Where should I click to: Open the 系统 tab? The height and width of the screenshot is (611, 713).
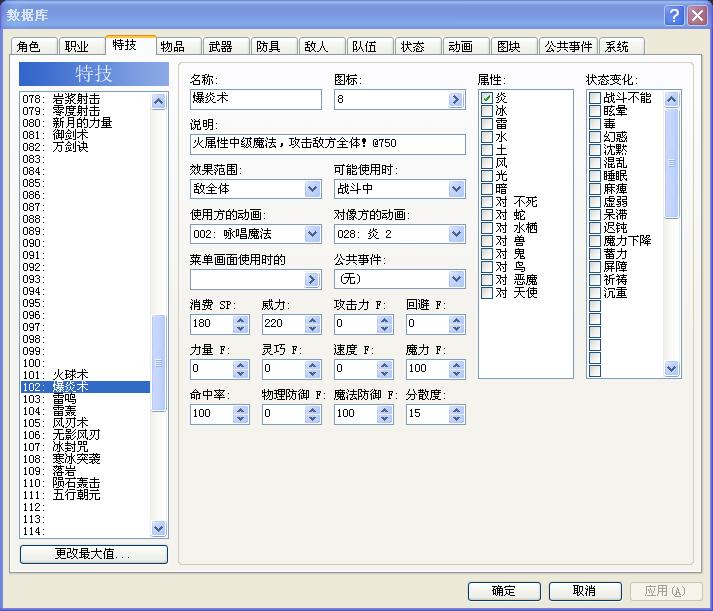pyautogui.click(x=622, y=46)
